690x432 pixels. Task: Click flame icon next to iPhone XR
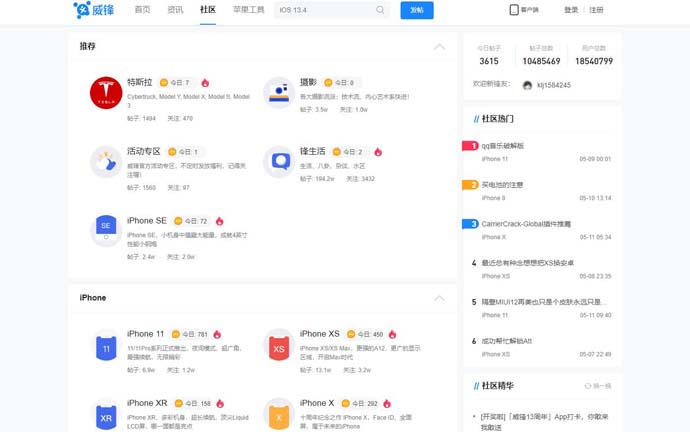[220, 403]
